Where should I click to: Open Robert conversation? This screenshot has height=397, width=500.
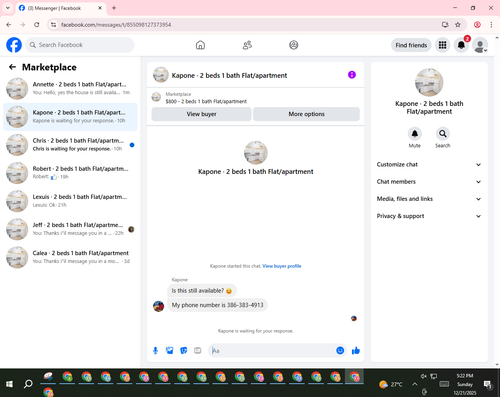(70, 173)
